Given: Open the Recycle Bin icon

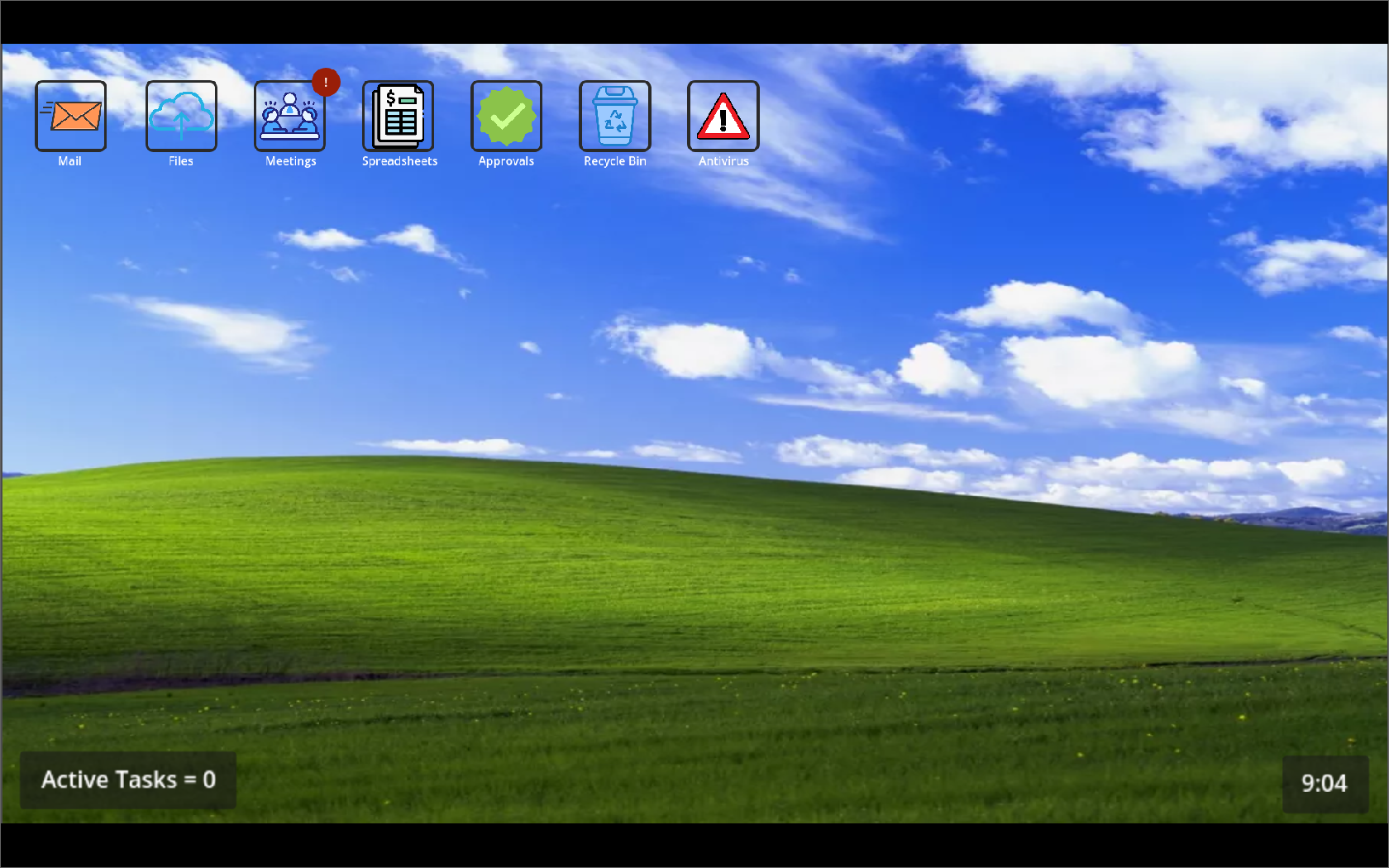Looking at the screenshot, I should point(614,116).
